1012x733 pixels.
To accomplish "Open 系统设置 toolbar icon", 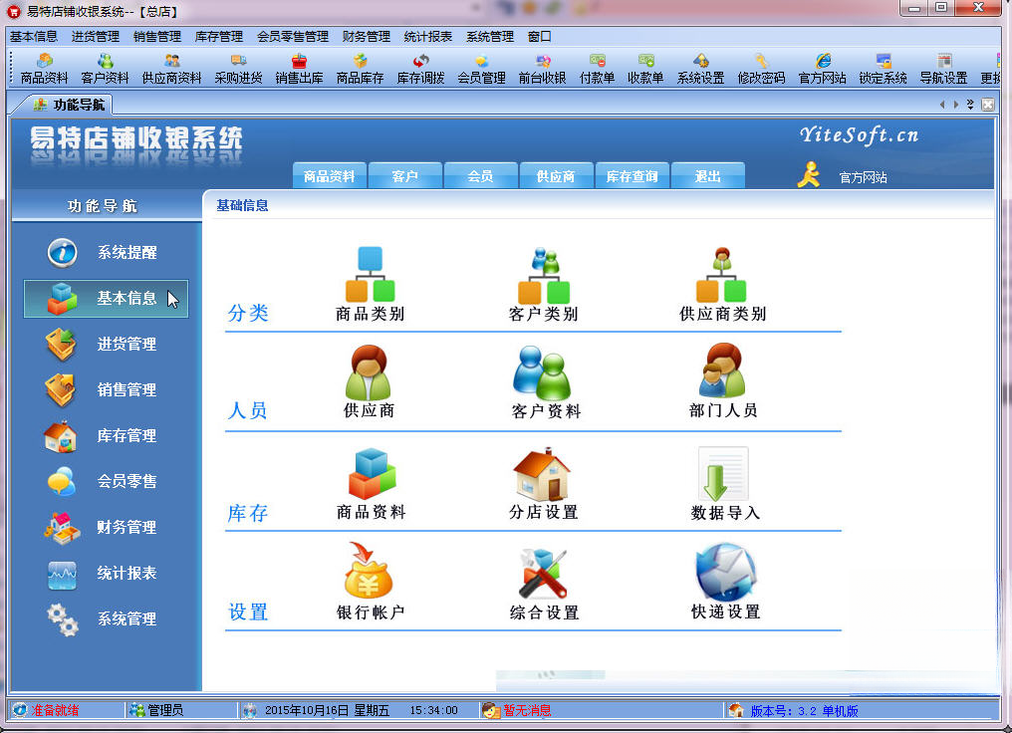I will point(700,70).
